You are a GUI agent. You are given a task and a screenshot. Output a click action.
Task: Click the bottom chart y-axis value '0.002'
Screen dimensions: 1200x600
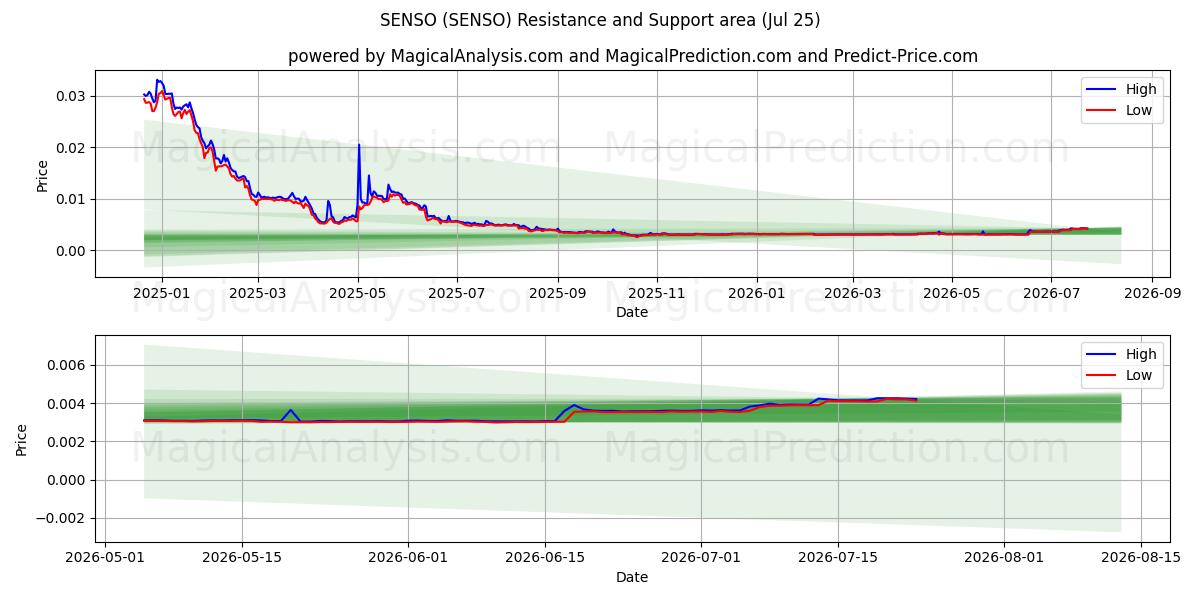[x=68, y=442]
